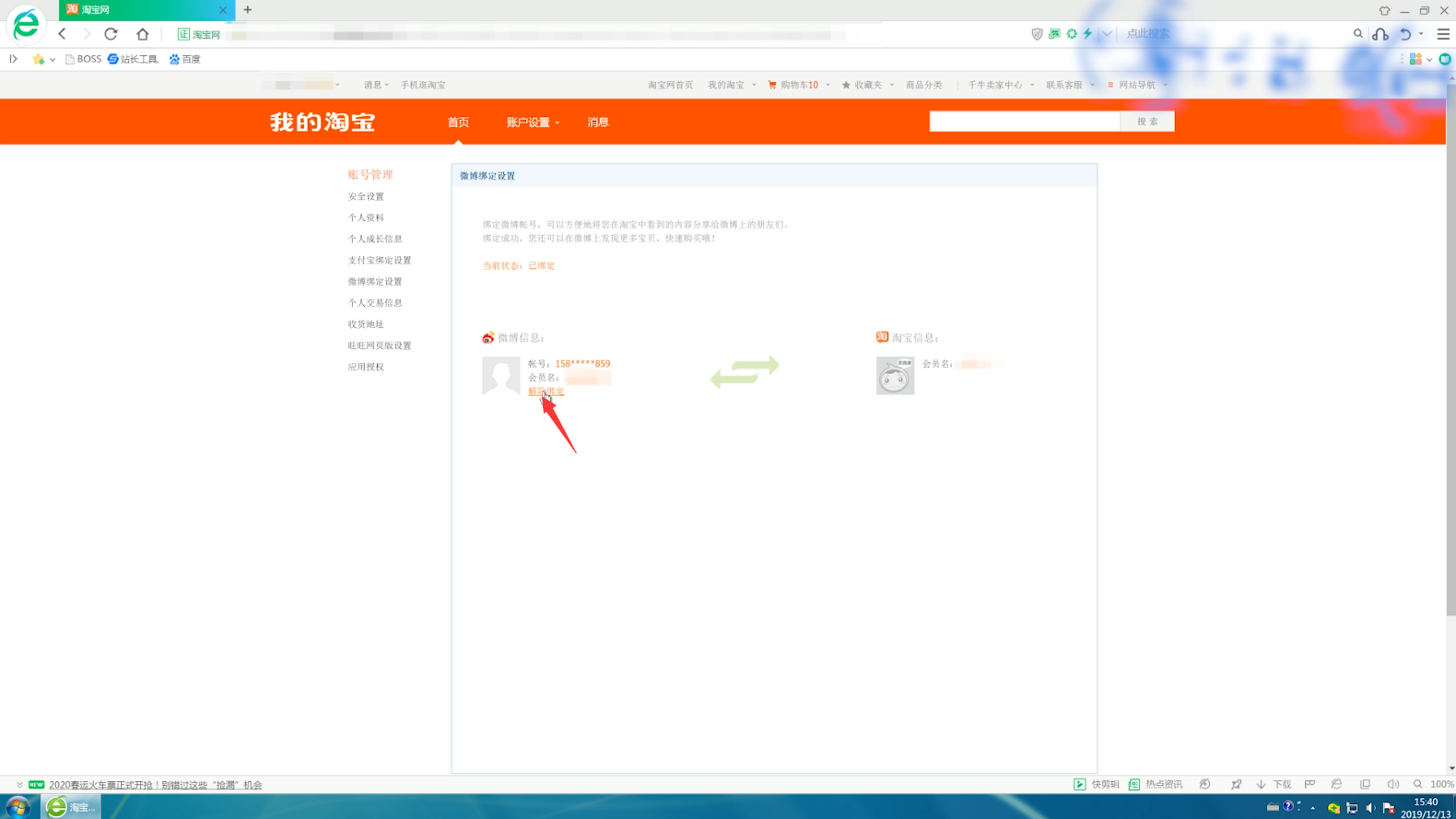Open the BOSS bookmark

pyautogui.click(x=83, y=59)
